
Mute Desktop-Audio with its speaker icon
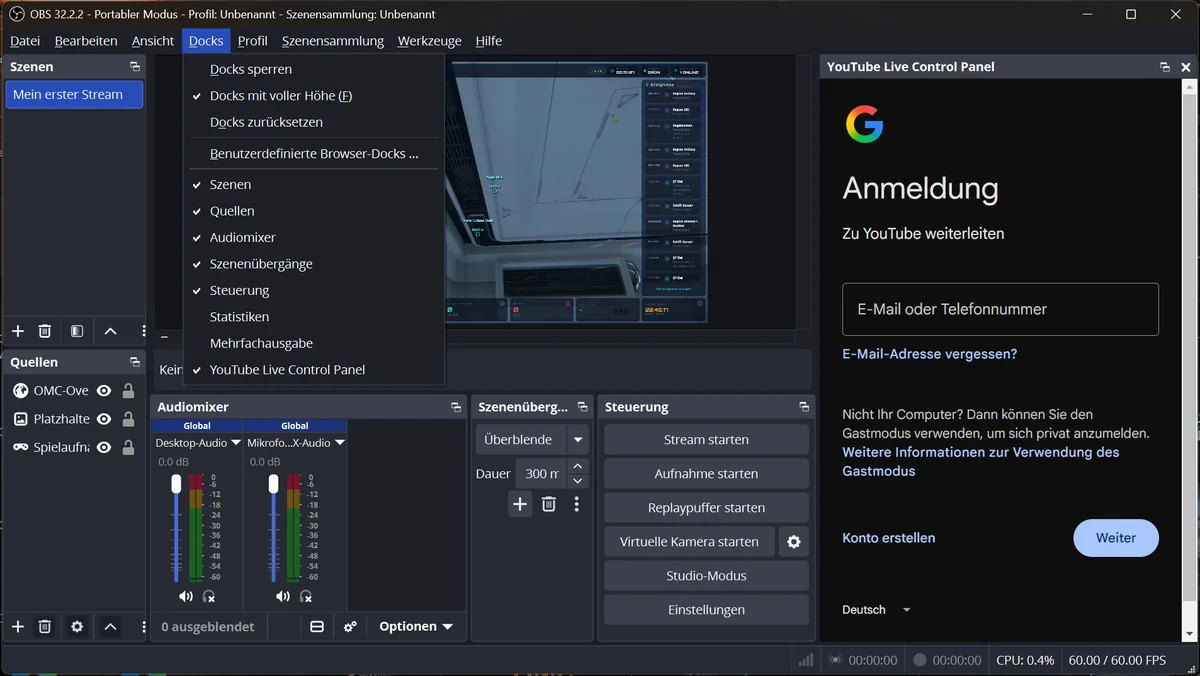click(x=186, y=596)
